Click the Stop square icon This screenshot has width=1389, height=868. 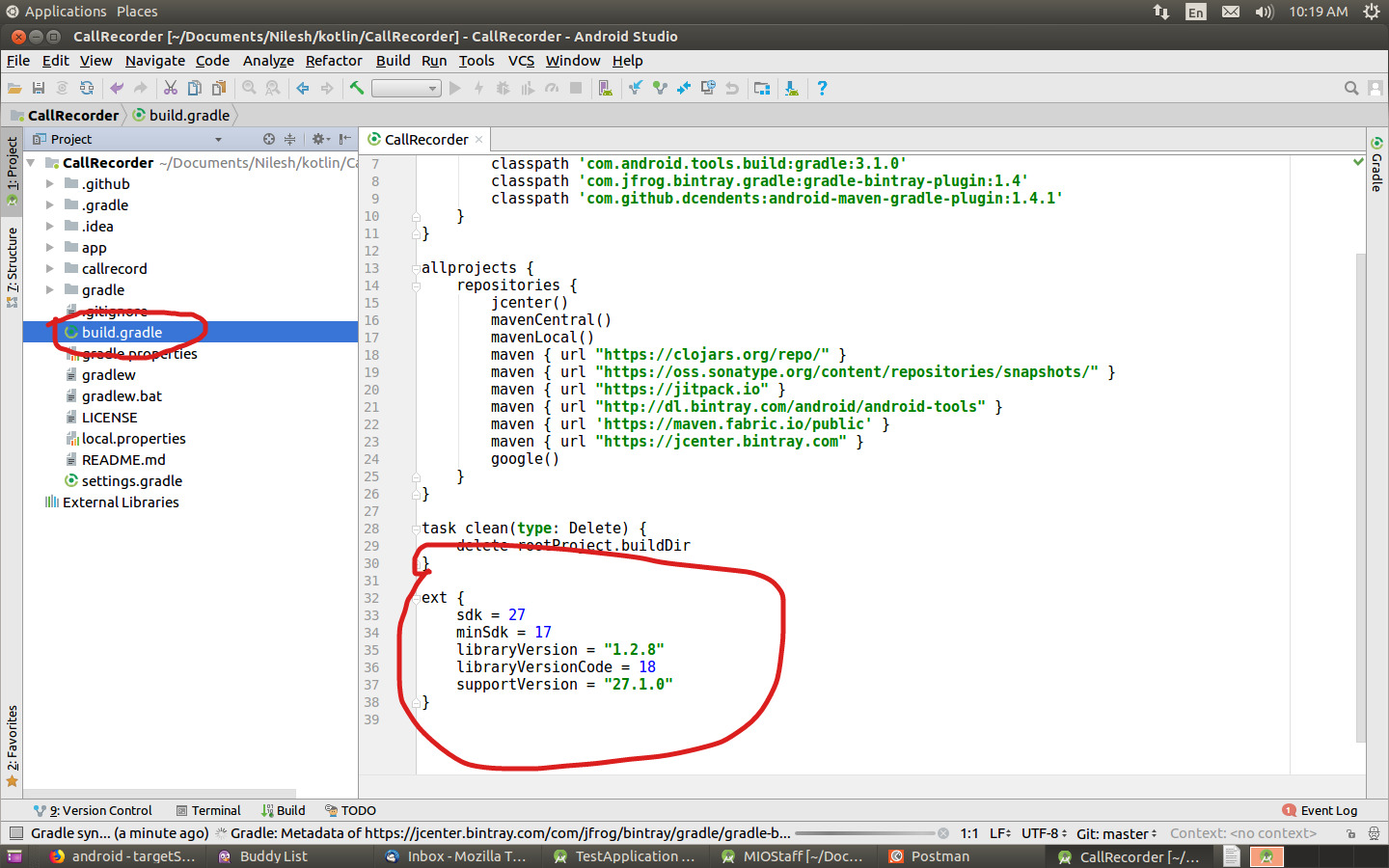pyautogui.click(x=576, y=88)
